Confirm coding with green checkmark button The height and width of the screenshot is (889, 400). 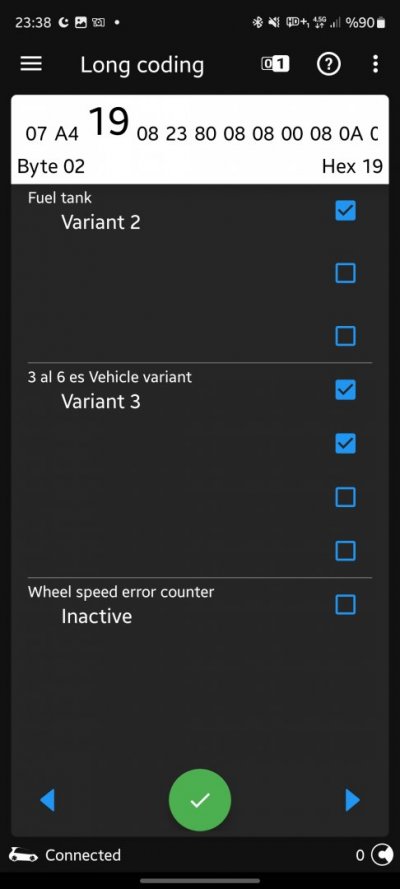point(200,800)
